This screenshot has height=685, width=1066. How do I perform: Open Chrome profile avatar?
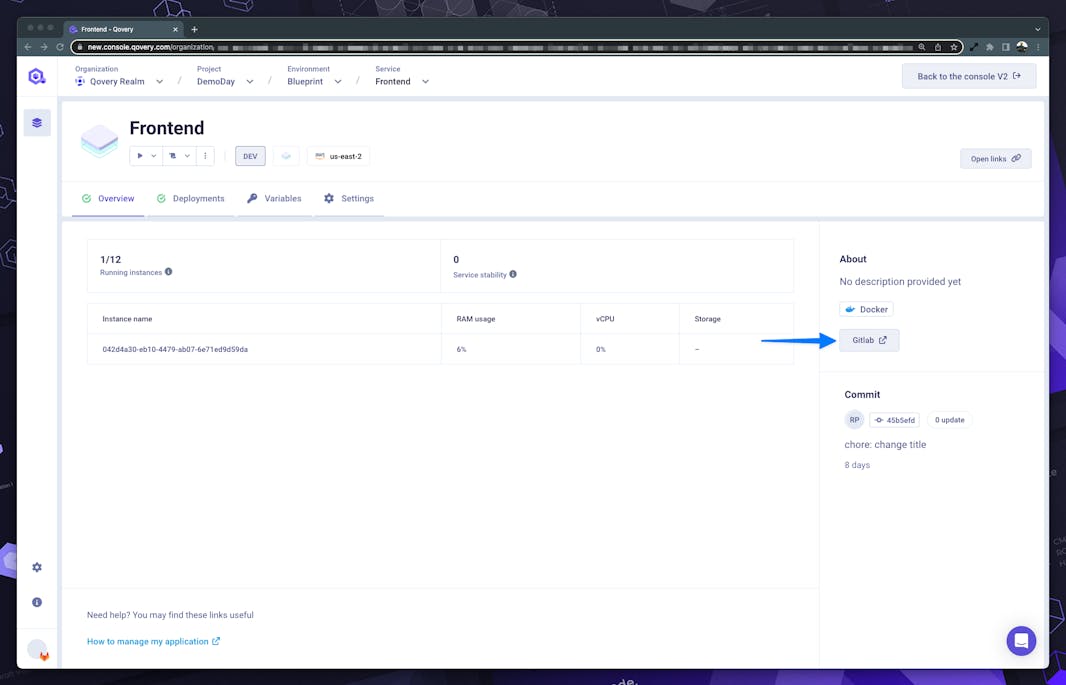tap(1022, 47)
